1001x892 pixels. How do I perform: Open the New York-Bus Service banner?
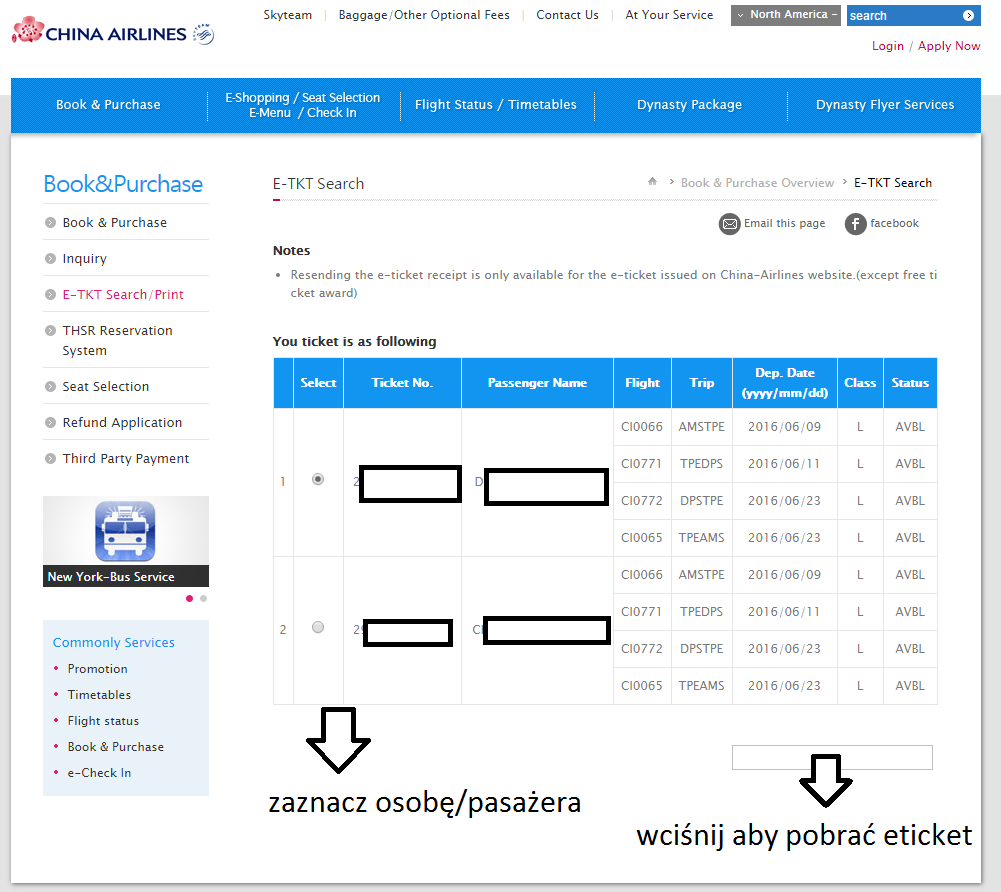click(x=126, y=541)
